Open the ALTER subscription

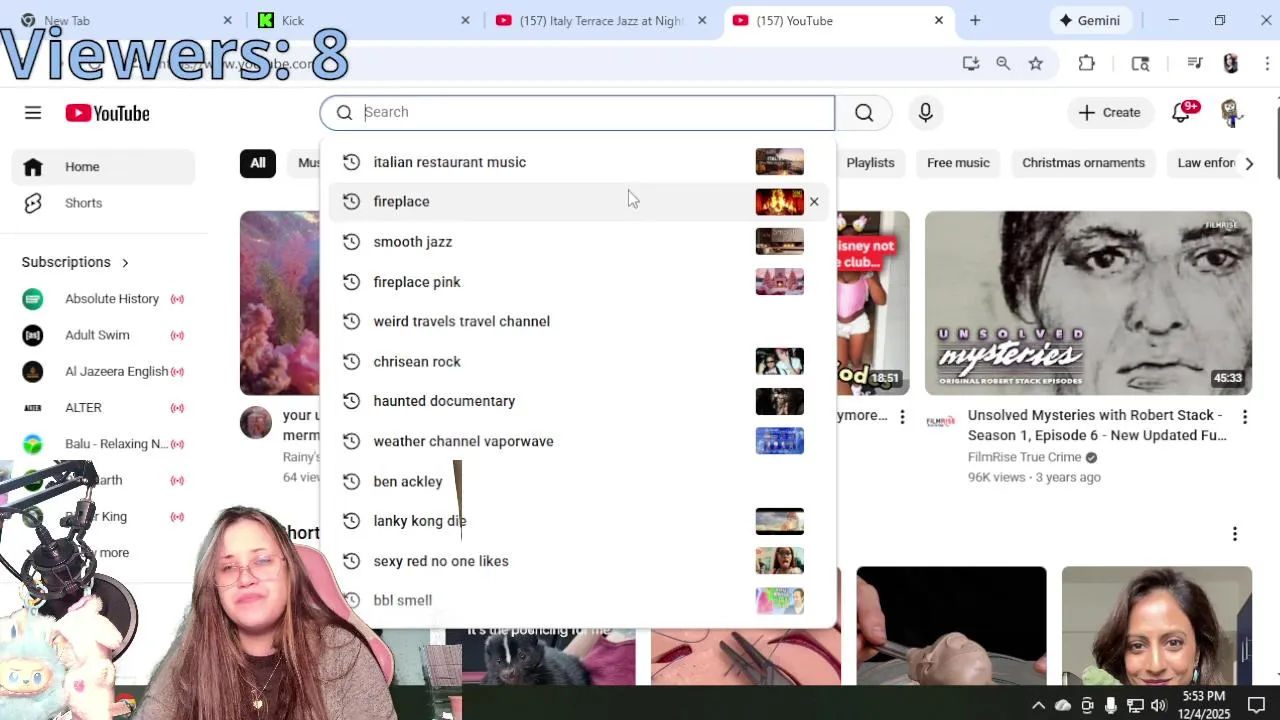[x=104, y=408]
